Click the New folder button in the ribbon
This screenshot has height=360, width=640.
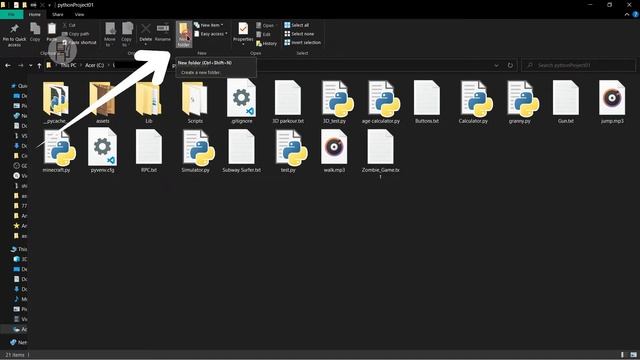point(184,34)
